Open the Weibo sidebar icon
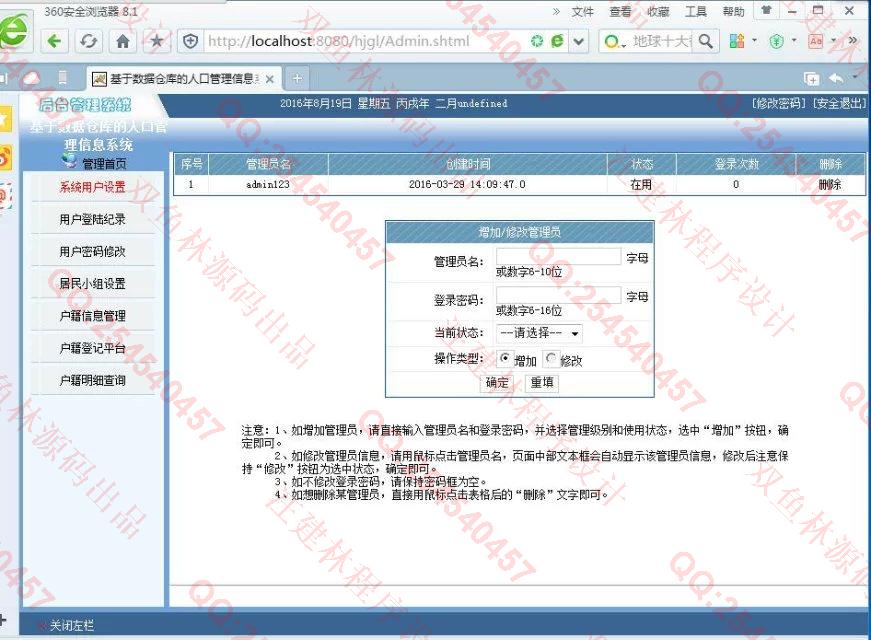 click(5, 158)
